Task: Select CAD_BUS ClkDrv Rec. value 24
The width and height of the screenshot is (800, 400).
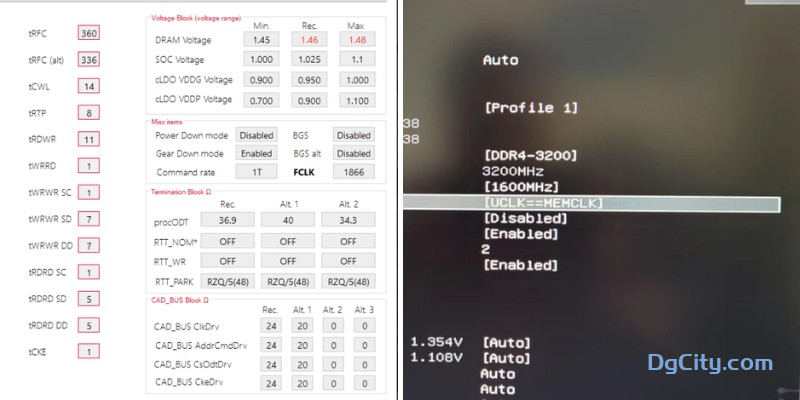Action: (271, 326)
